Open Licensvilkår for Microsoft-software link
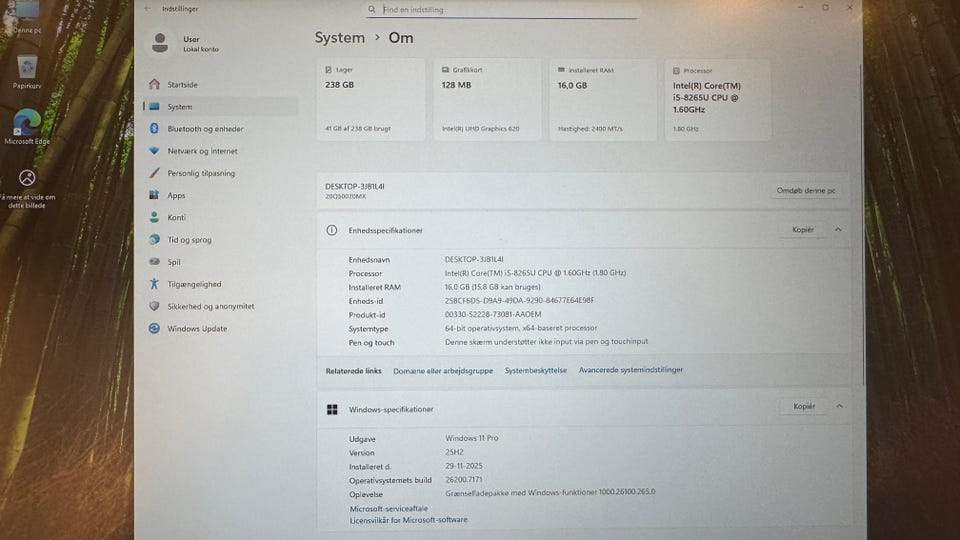Image resolution: width=960 pixels, height=540 pixels. tap(408, 520)
